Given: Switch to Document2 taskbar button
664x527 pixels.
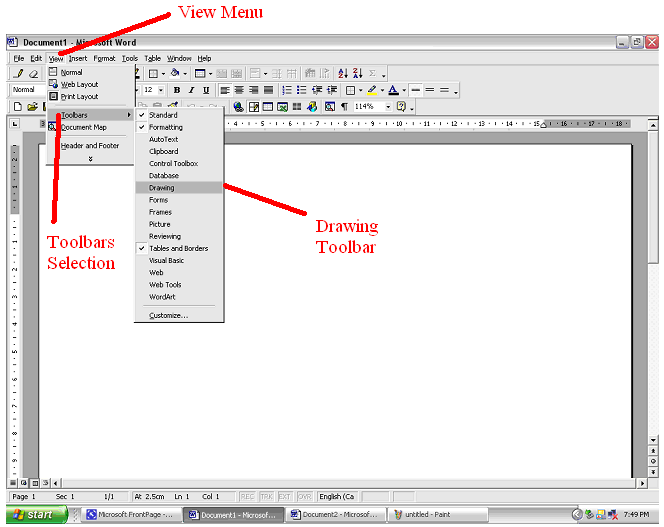Looking at the screenshot, I should pos(336,515).
